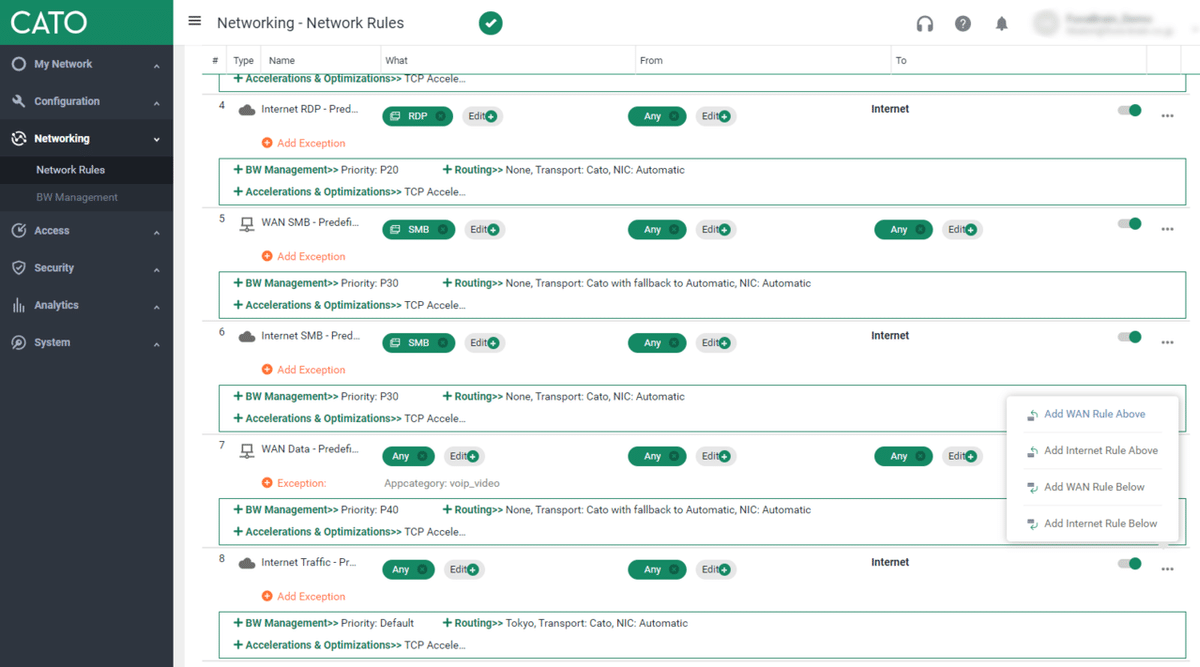Toggle the WAN SMB rule off
This screenshot has width=1200, height=667.
point(1130,223)
